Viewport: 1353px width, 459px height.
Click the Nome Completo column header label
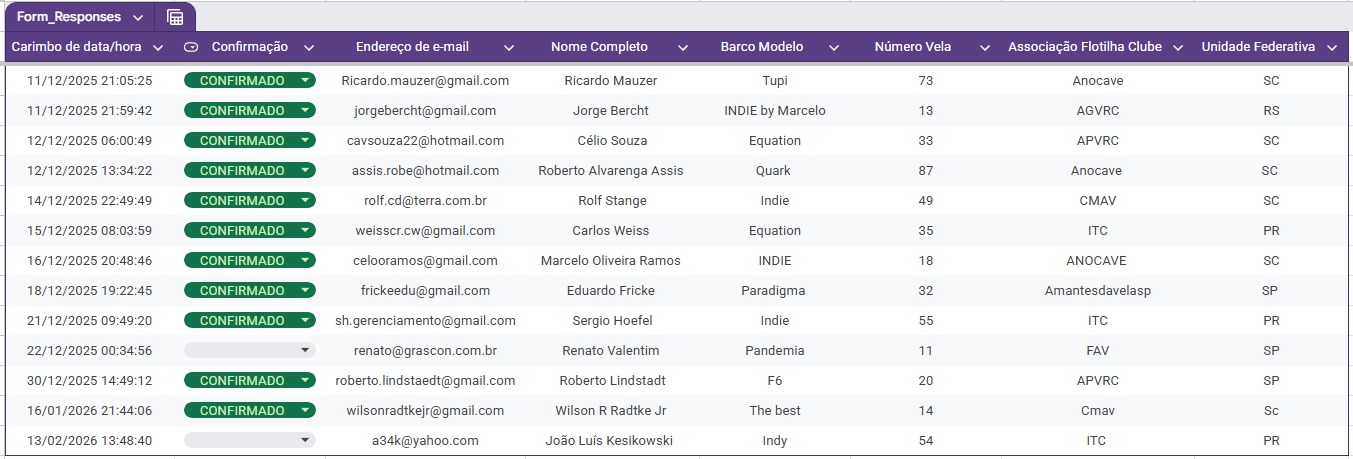pyautogui.click(x=599, y=47)
